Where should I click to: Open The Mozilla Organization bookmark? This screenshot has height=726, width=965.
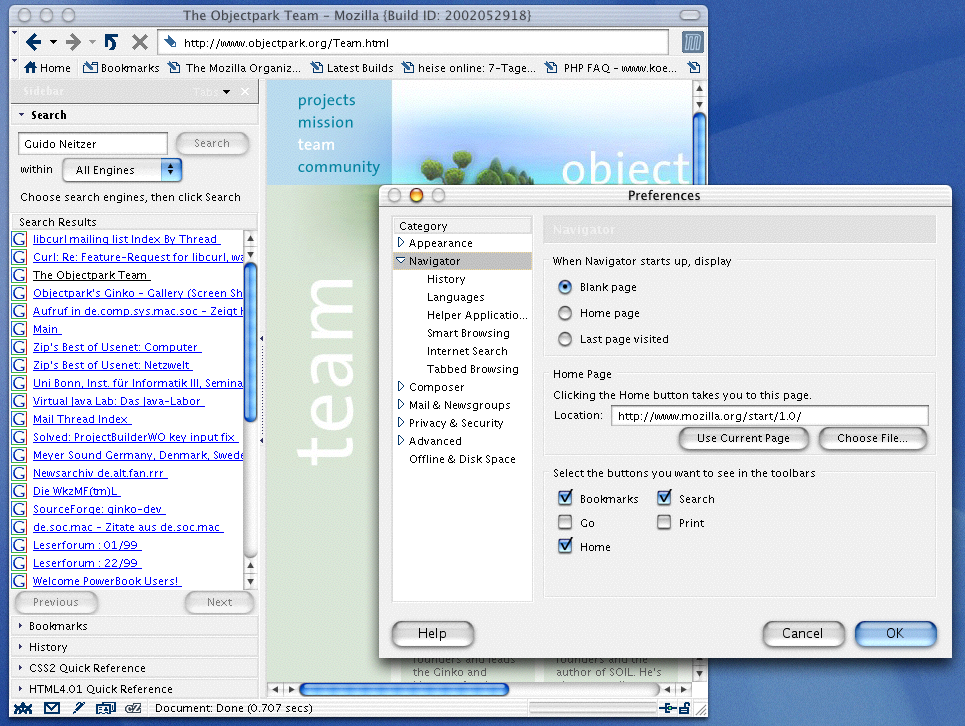pos(234,68)
